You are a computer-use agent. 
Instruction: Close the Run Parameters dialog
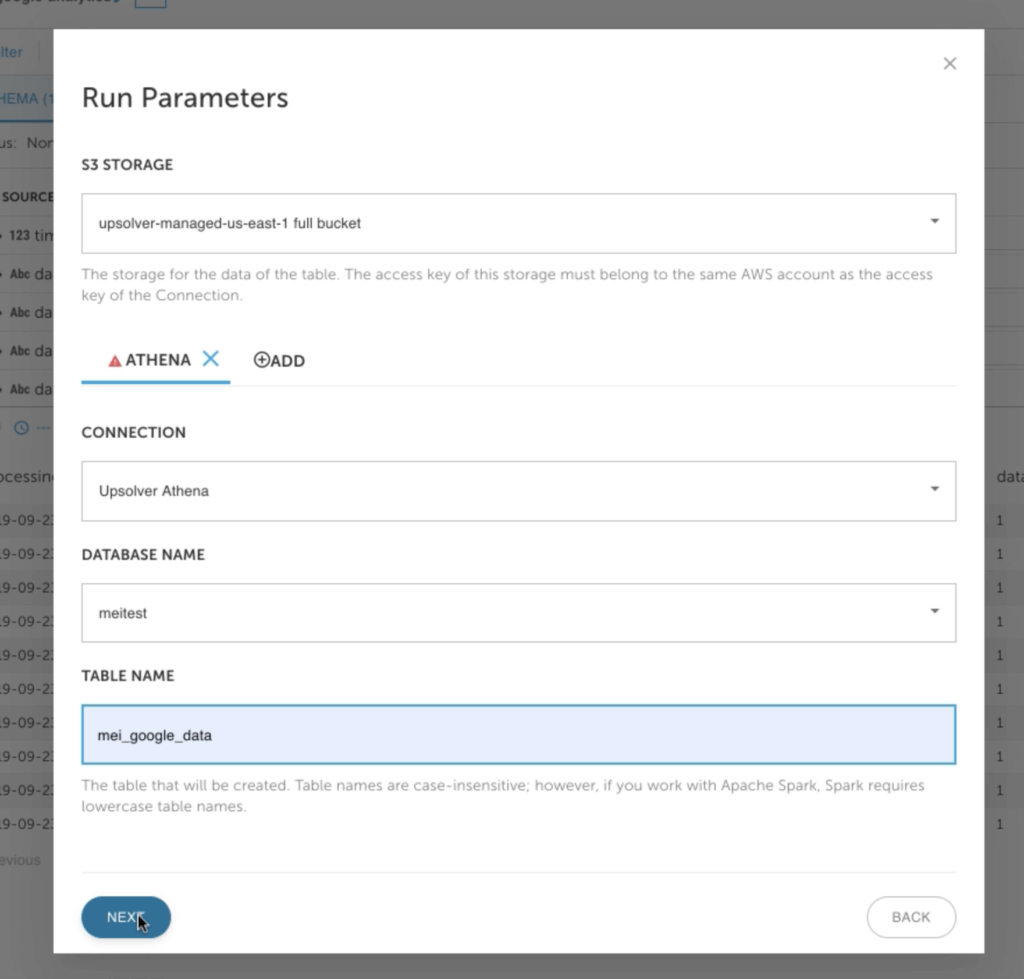(950, 63)
